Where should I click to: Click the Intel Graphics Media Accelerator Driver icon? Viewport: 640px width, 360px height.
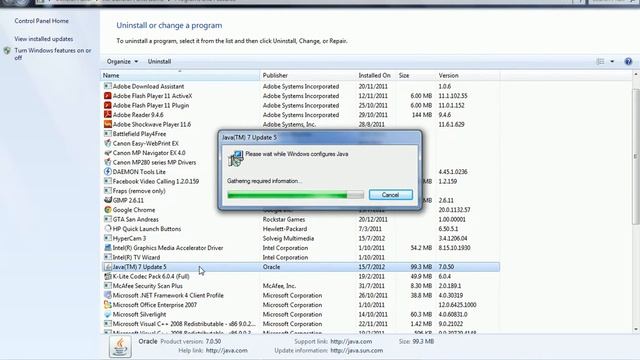[107, 247]
